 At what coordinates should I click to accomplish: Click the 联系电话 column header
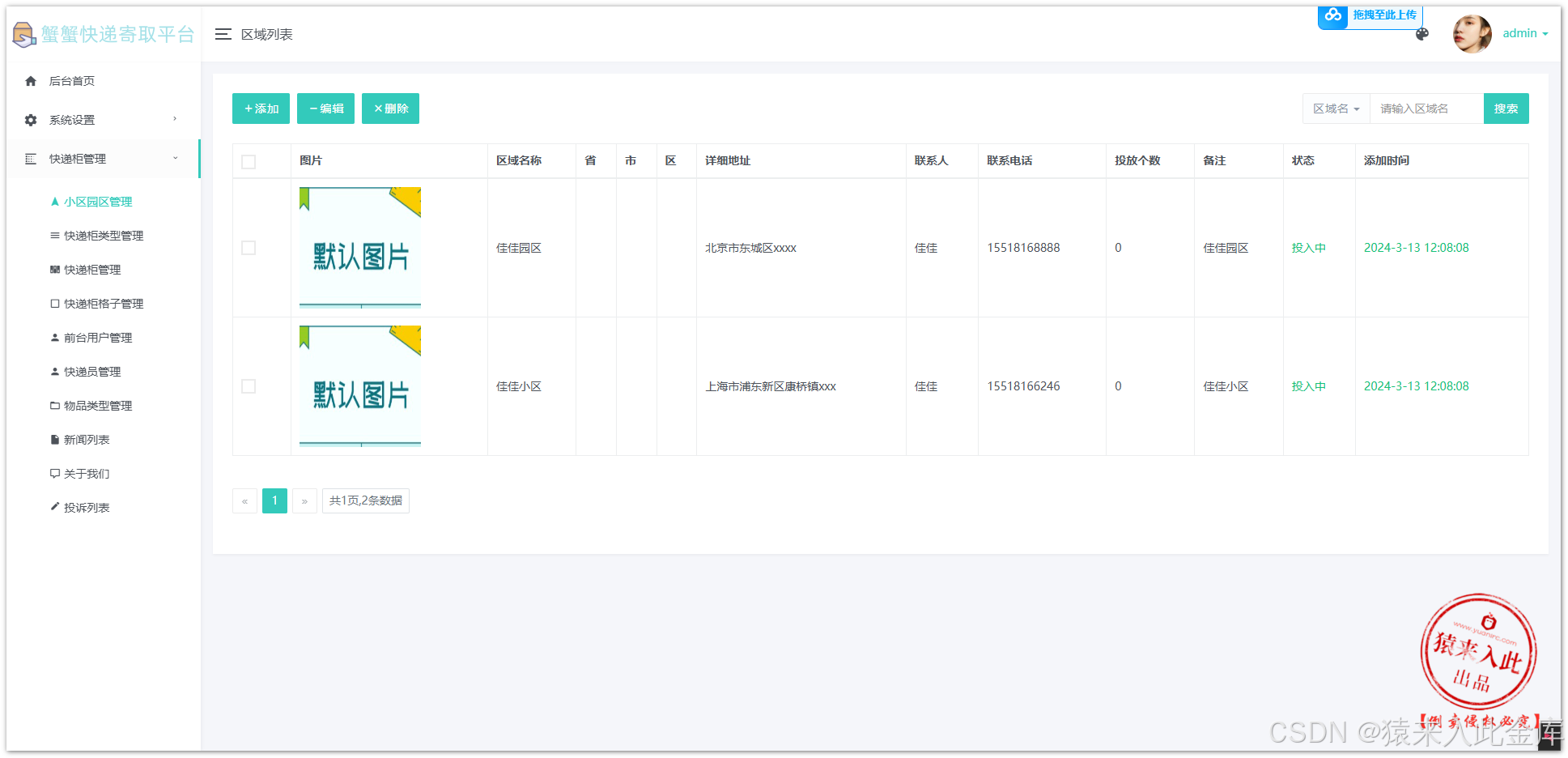[1009, 161]
